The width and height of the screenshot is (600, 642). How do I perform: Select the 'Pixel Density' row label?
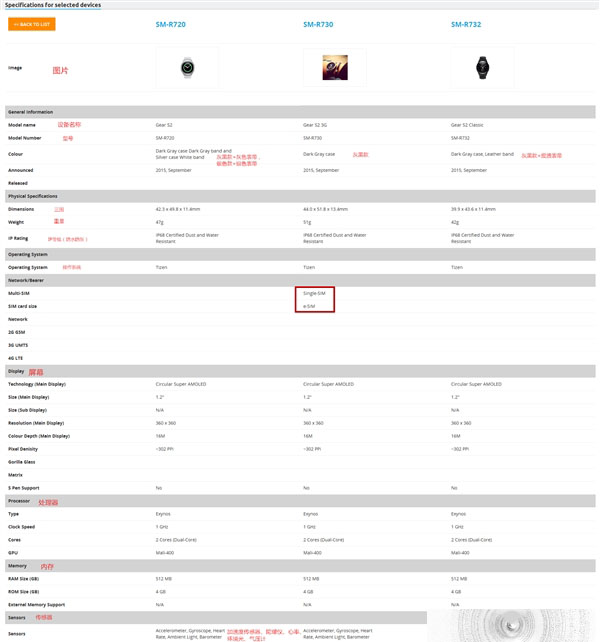coord(23,449)
